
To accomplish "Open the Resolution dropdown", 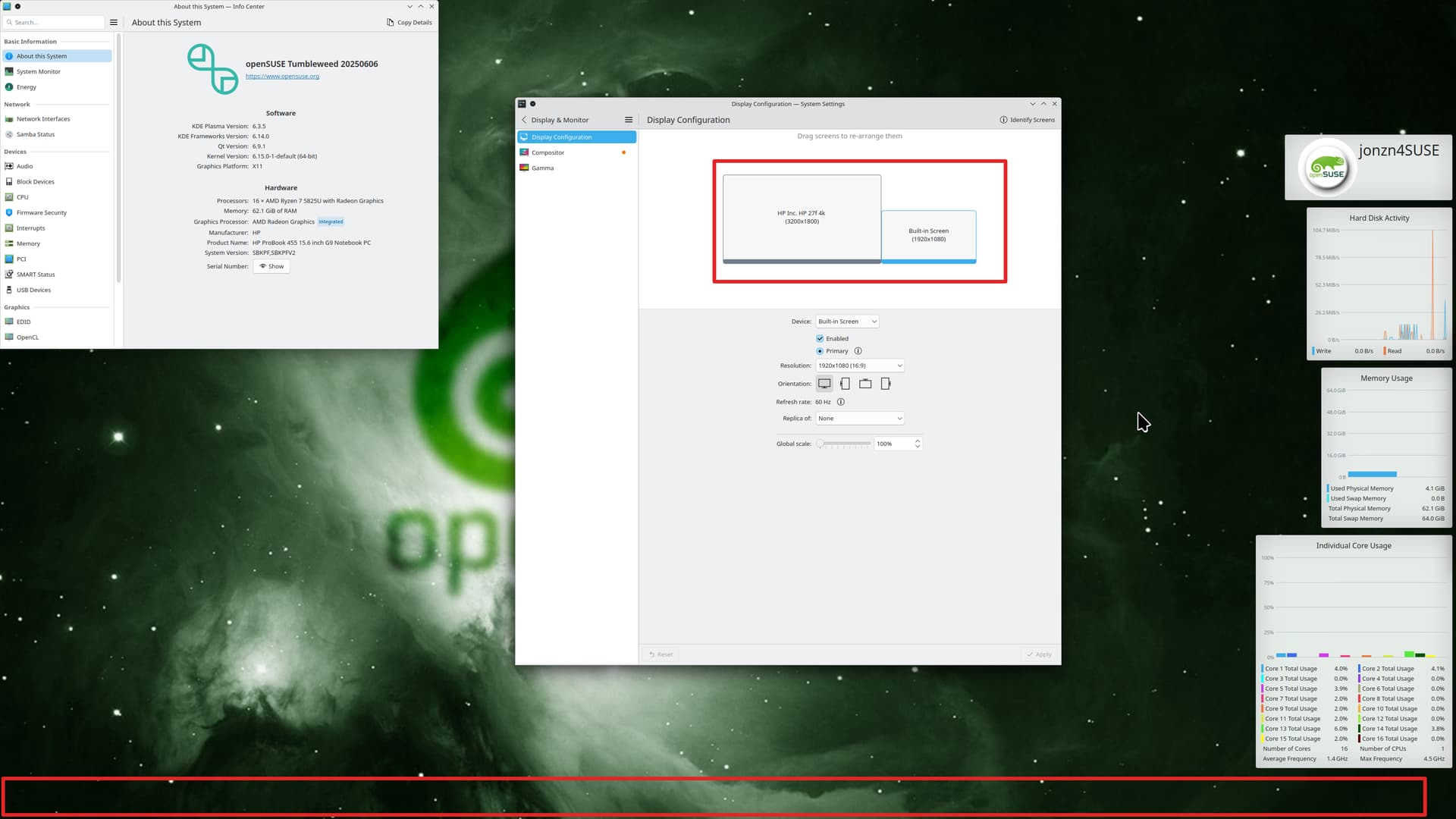I will point(860,366).
